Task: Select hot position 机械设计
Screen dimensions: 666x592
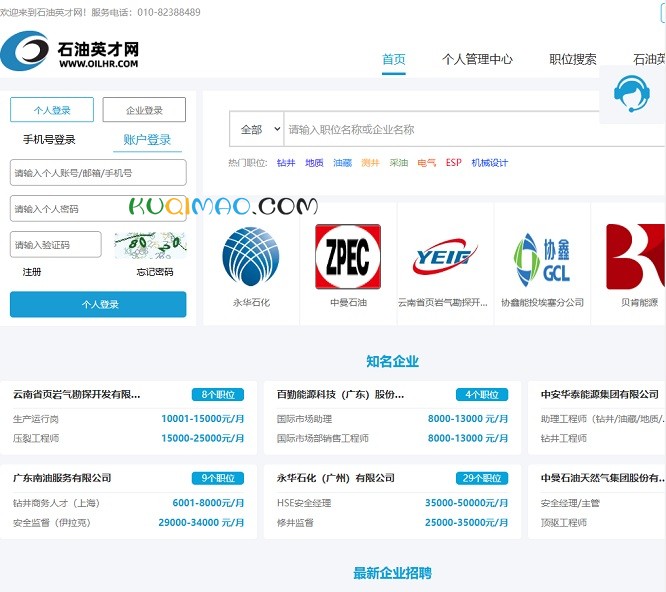Action: pyautogui.click(x=489, y=163)
